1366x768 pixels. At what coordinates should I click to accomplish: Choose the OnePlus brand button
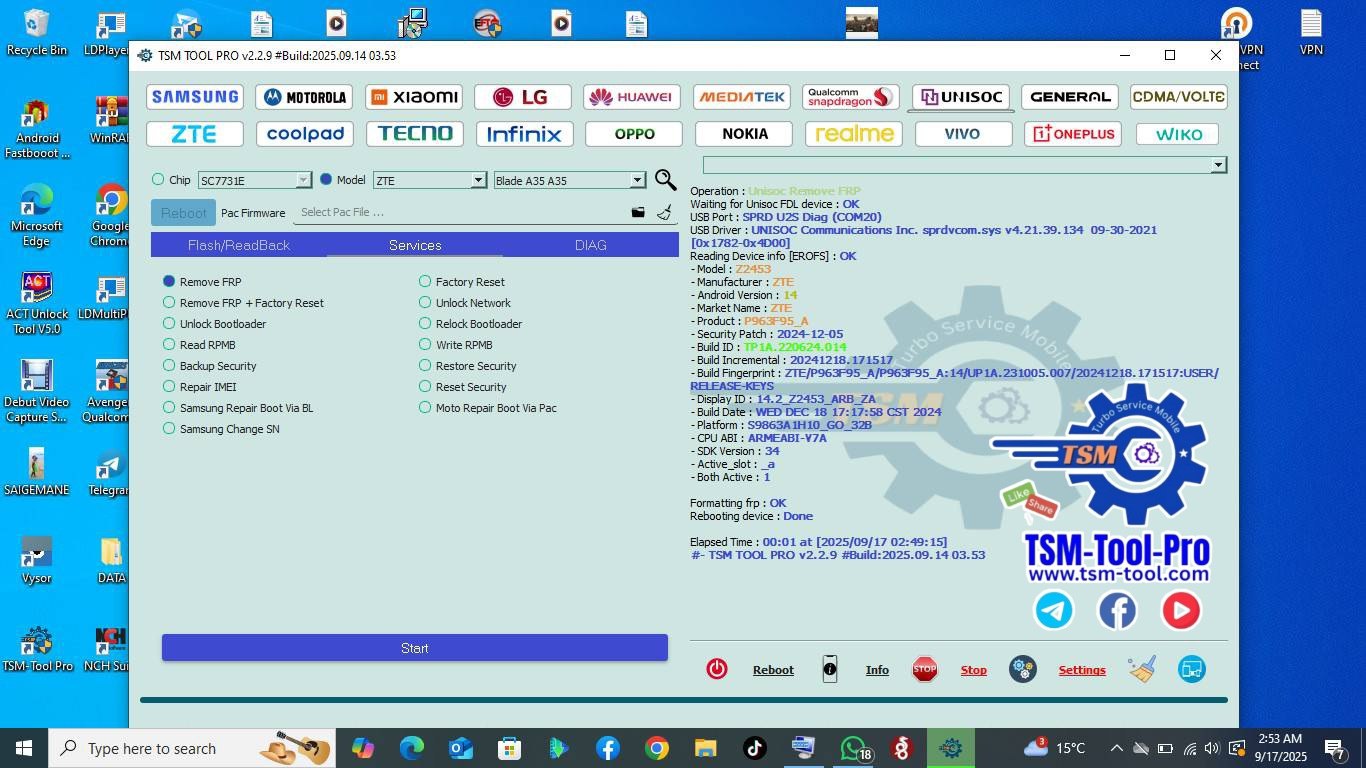(1073, 134)
